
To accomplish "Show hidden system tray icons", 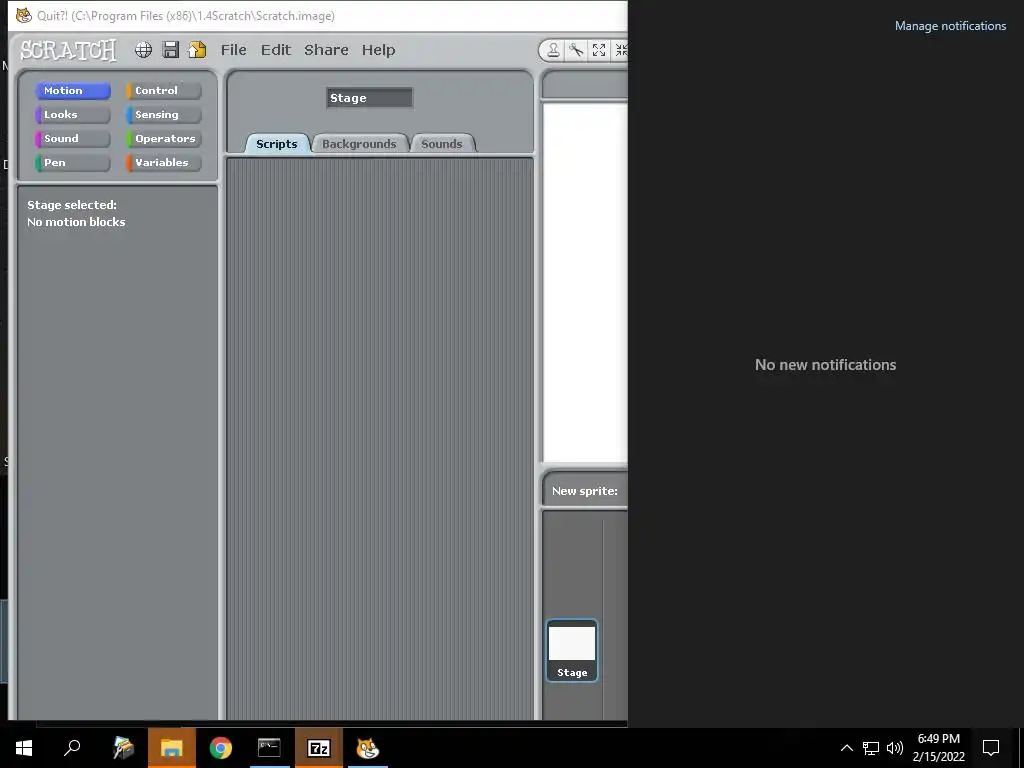I will 846,748.
